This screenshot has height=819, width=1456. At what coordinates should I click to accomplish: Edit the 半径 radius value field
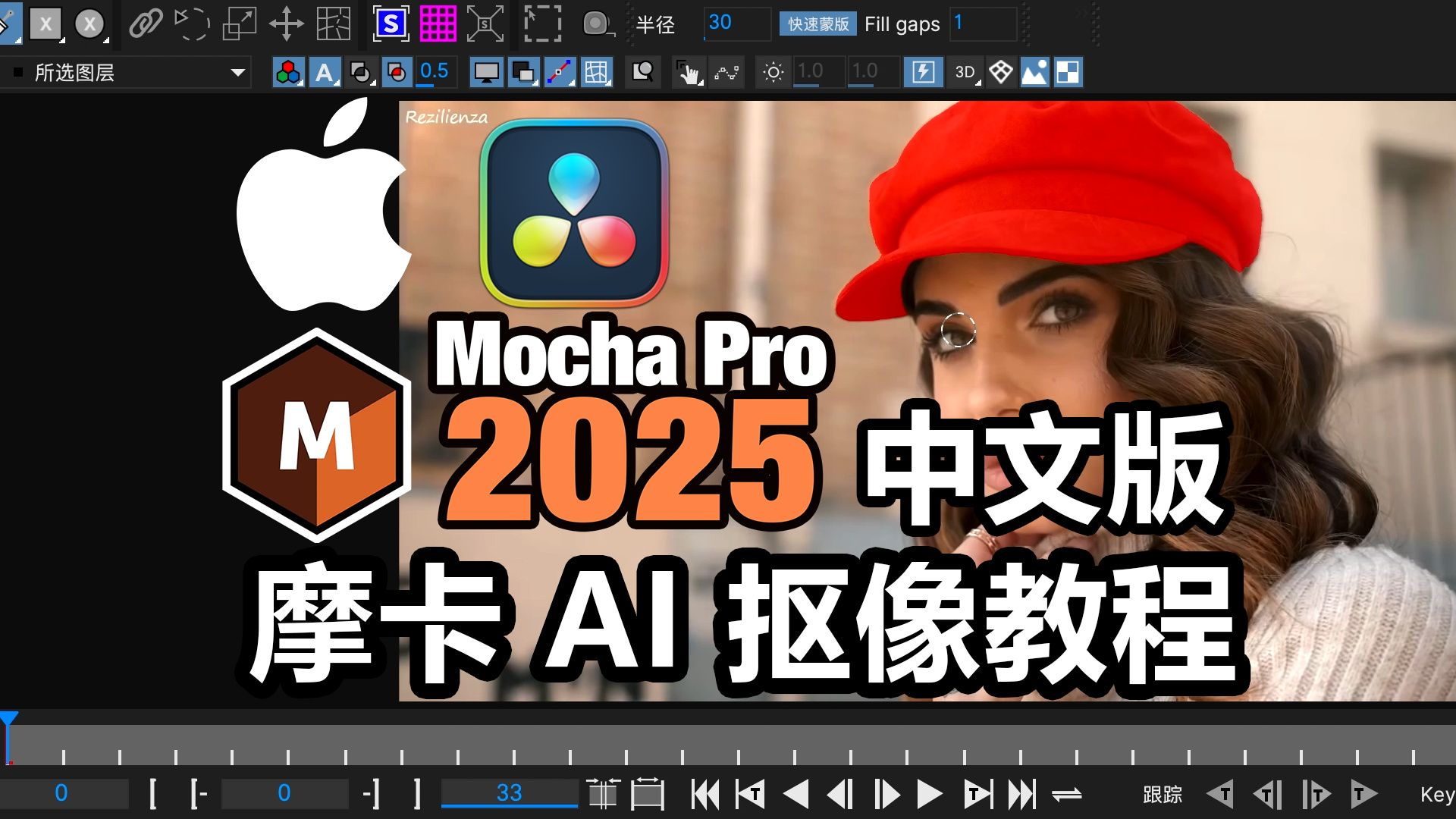coord(737,24)
